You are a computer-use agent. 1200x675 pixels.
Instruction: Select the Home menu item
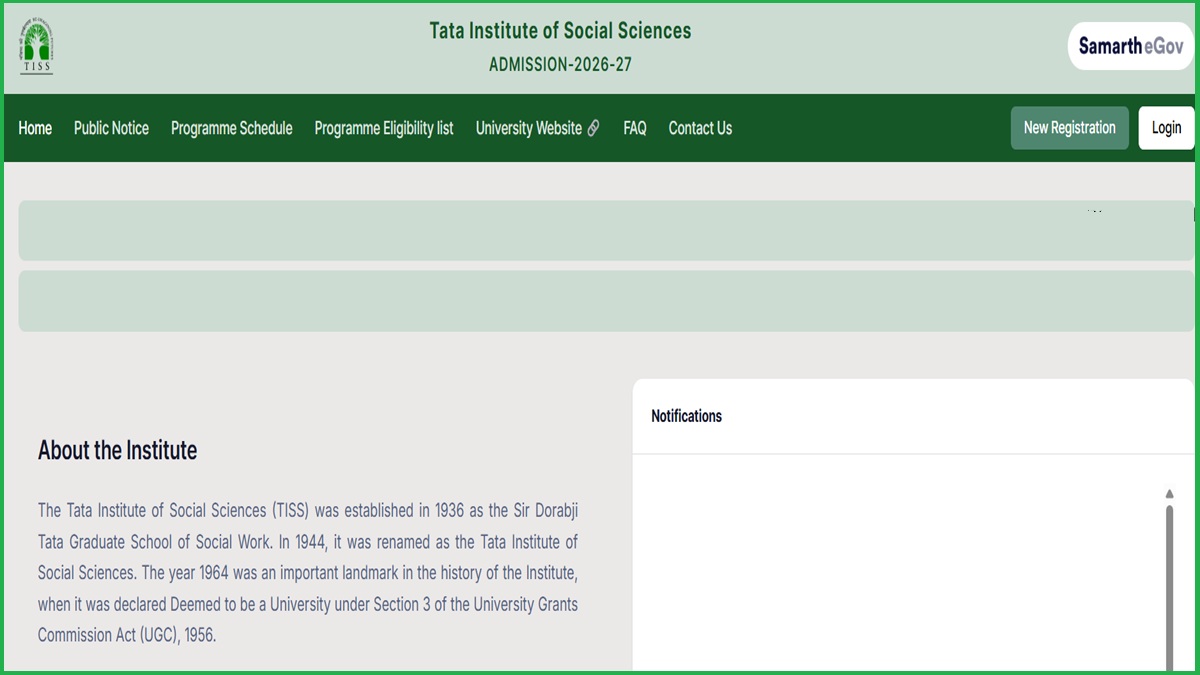coord(35,128)
